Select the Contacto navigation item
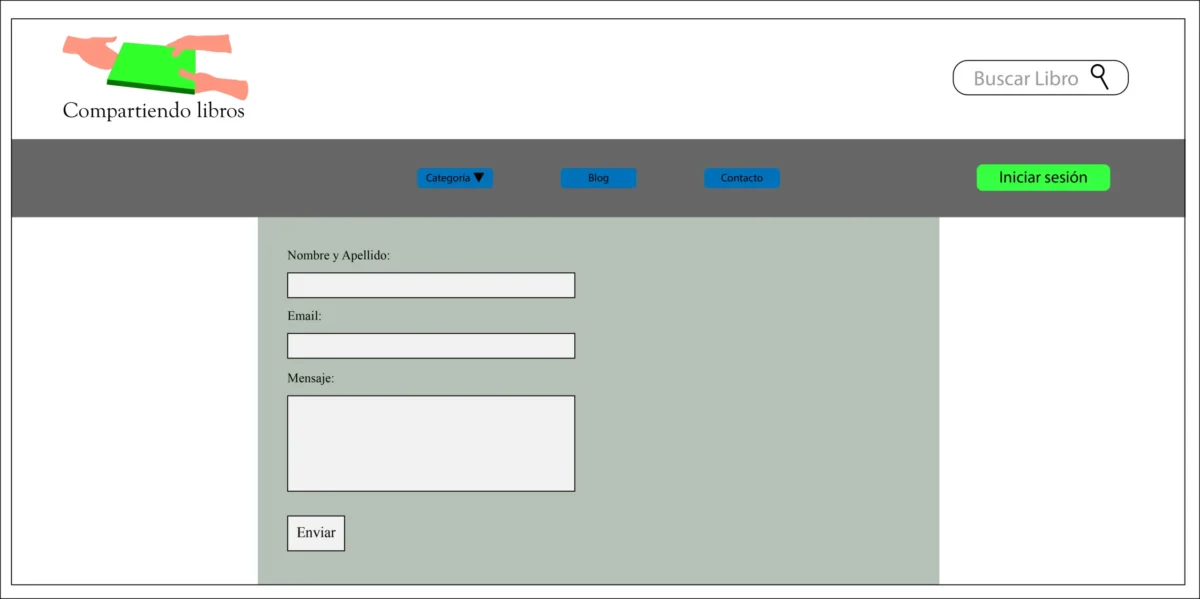The width and height of the screenshot is (1200, 599). (741, 178)
